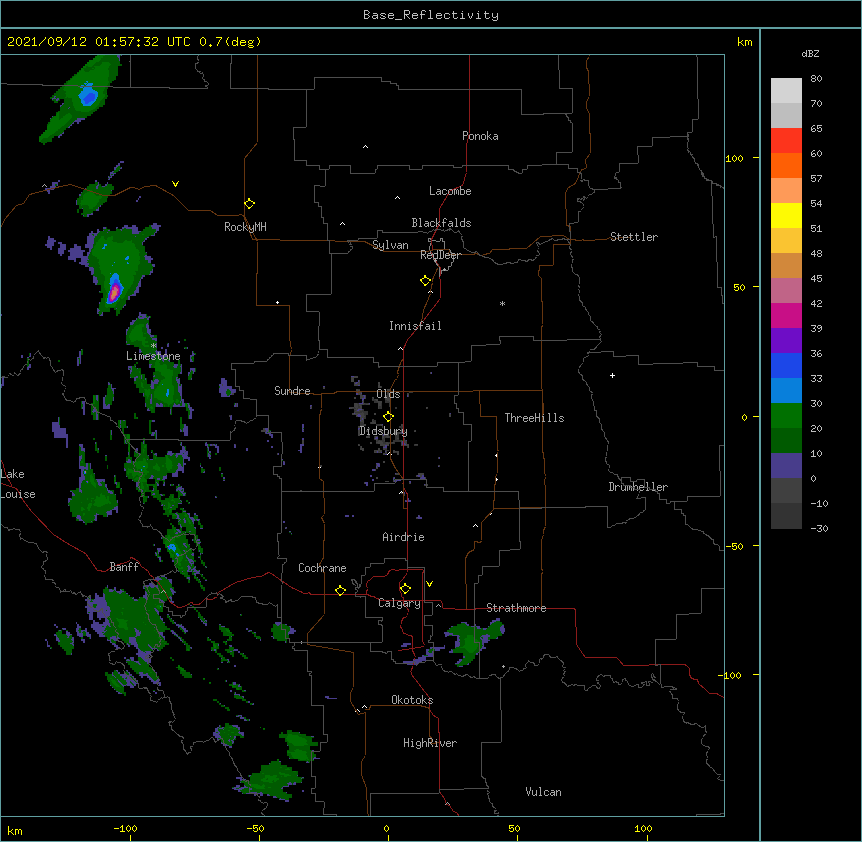Screen dimensions: 862x842
Task: Click the RedDeer city label
Action: click(x=440, y=255)
